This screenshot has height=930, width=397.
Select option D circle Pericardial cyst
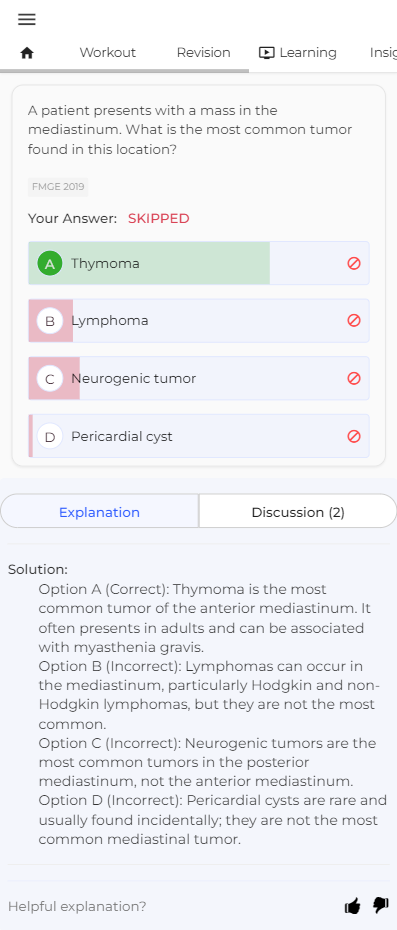pyautogui.click(x=50, y=436)
